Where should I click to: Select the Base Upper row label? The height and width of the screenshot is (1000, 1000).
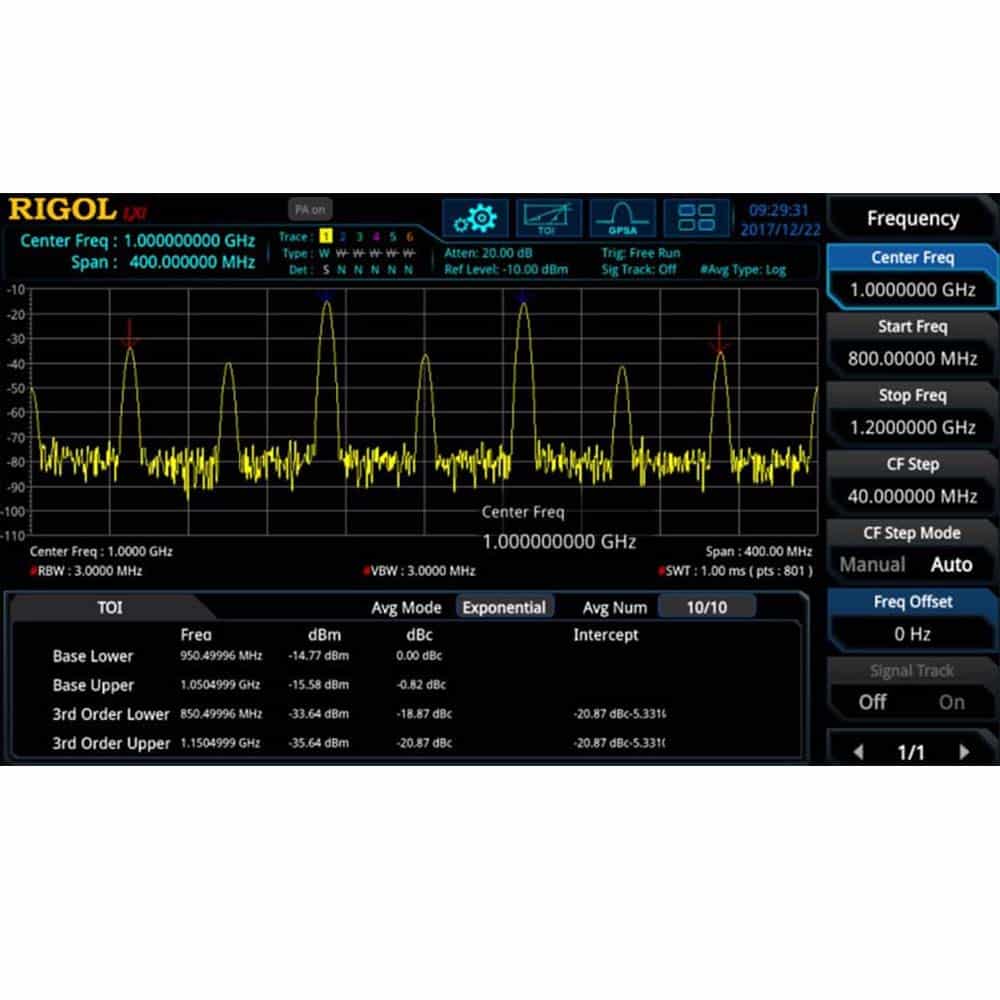93,686
